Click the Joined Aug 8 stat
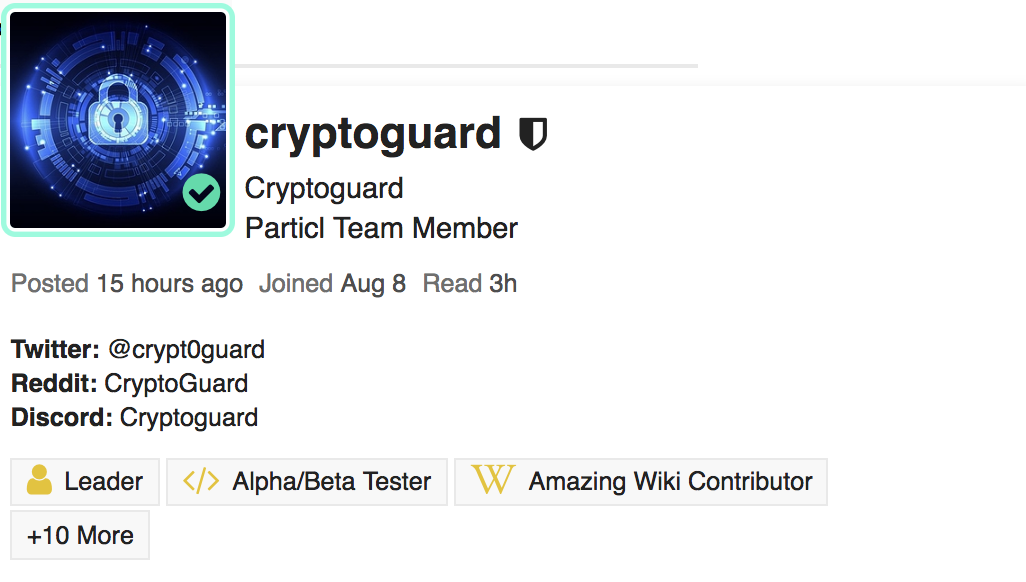The image size is (1026, 582). click(x=332, y=284)
